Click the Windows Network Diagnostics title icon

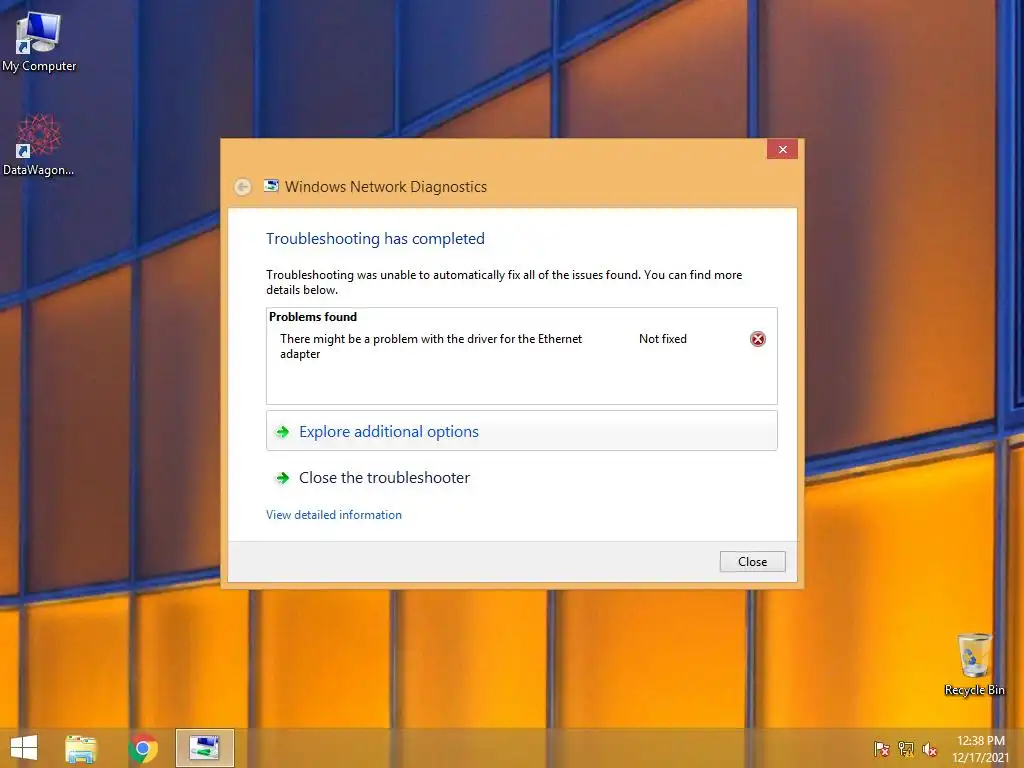271,186
